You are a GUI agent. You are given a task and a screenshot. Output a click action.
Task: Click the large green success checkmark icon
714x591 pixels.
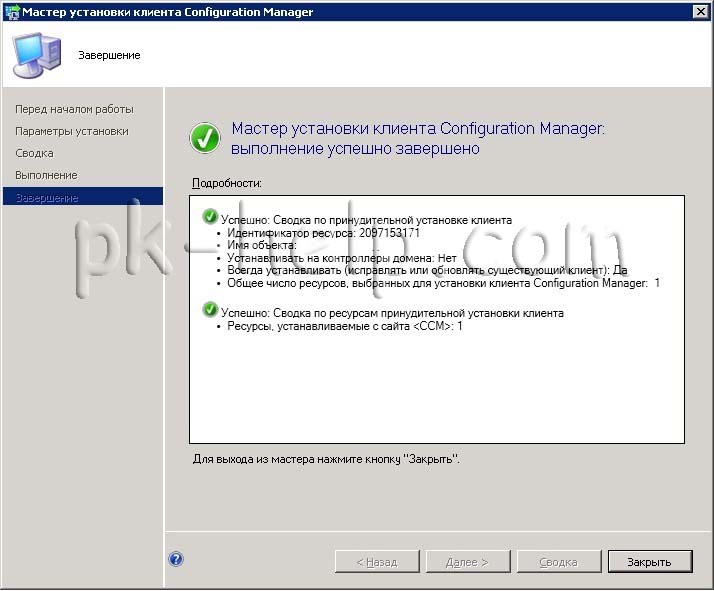click(205, 138)
